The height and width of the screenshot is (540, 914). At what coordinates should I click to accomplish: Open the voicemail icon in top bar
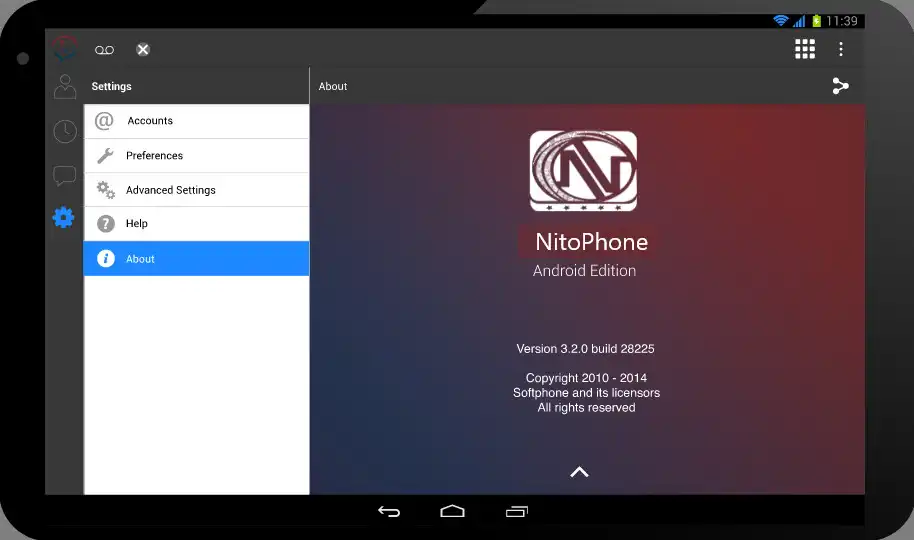[x=104, y=50]
